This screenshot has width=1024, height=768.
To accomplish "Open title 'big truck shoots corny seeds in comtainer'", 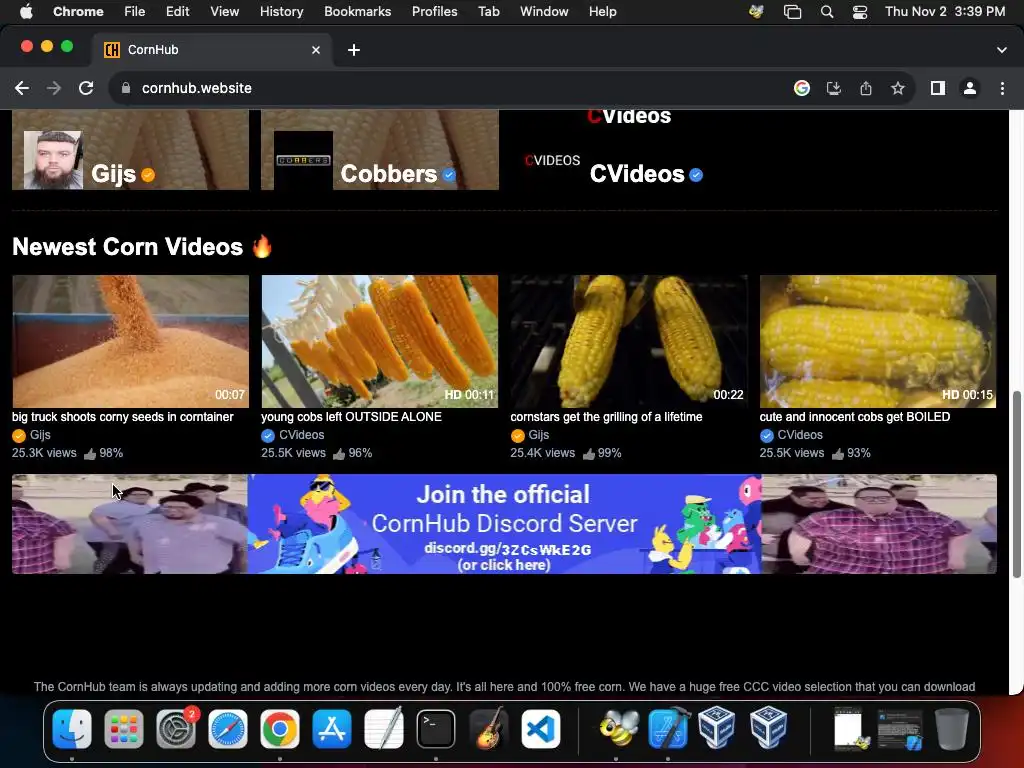I will click(x=123, y=417).
